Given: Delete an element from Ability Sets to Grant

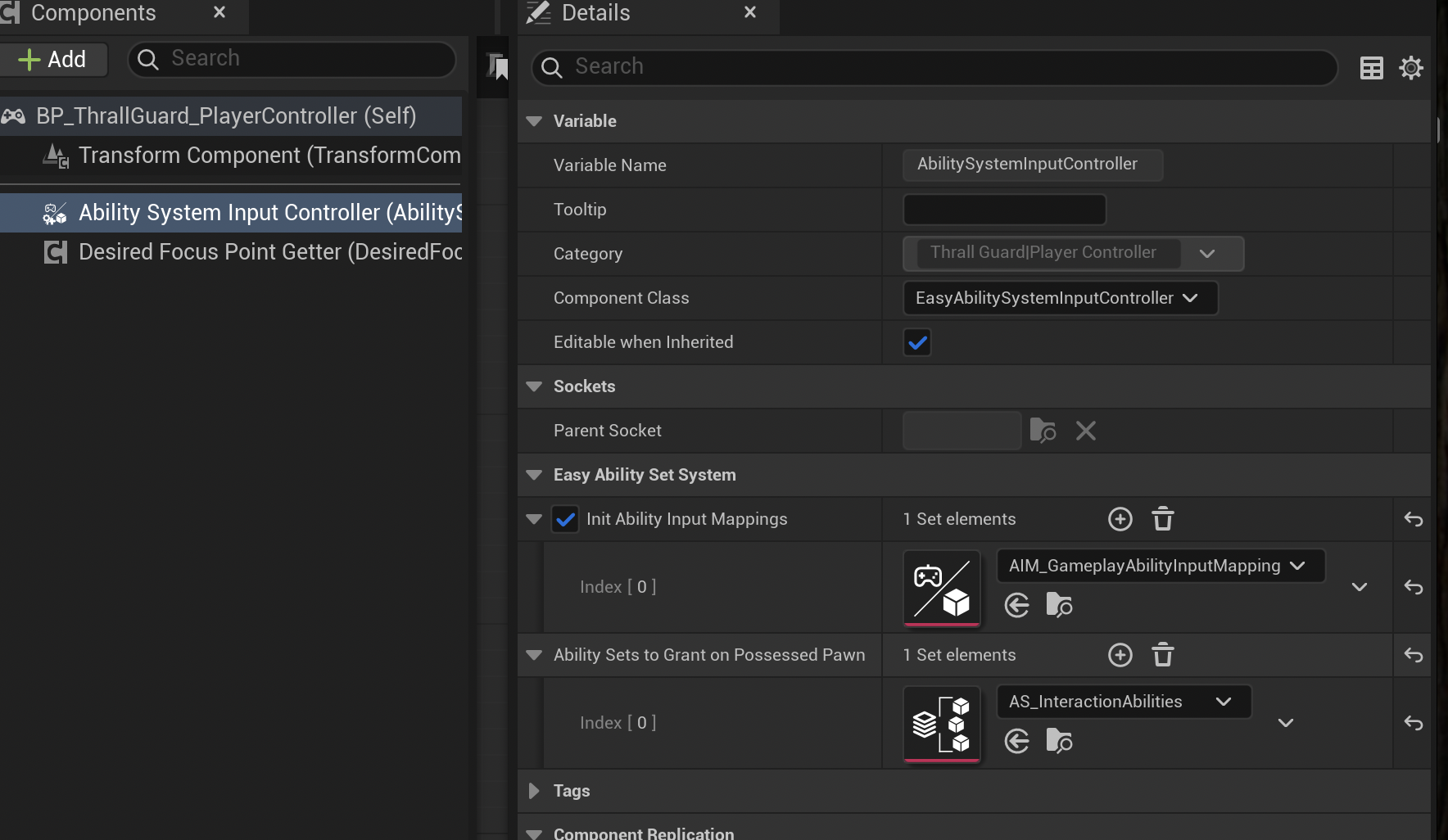Looking at the screenshot, I should click(1163, 655).
